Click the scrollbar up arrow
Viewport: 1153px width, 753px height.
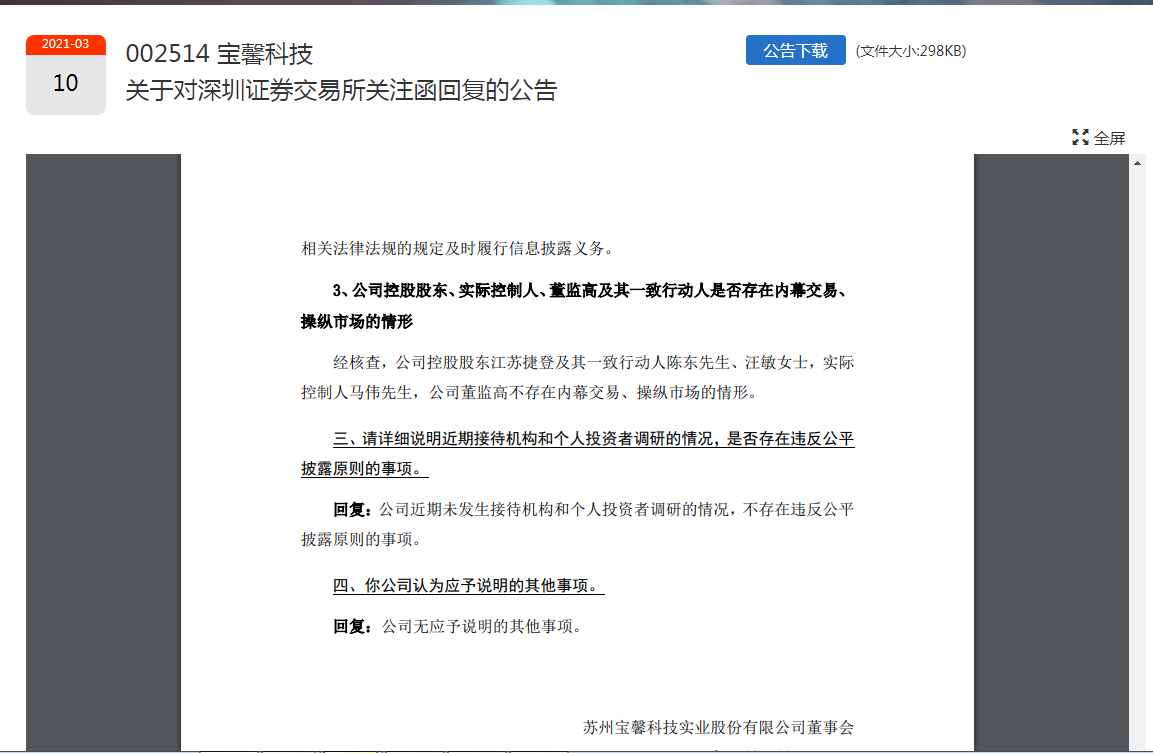point(1137,162)
